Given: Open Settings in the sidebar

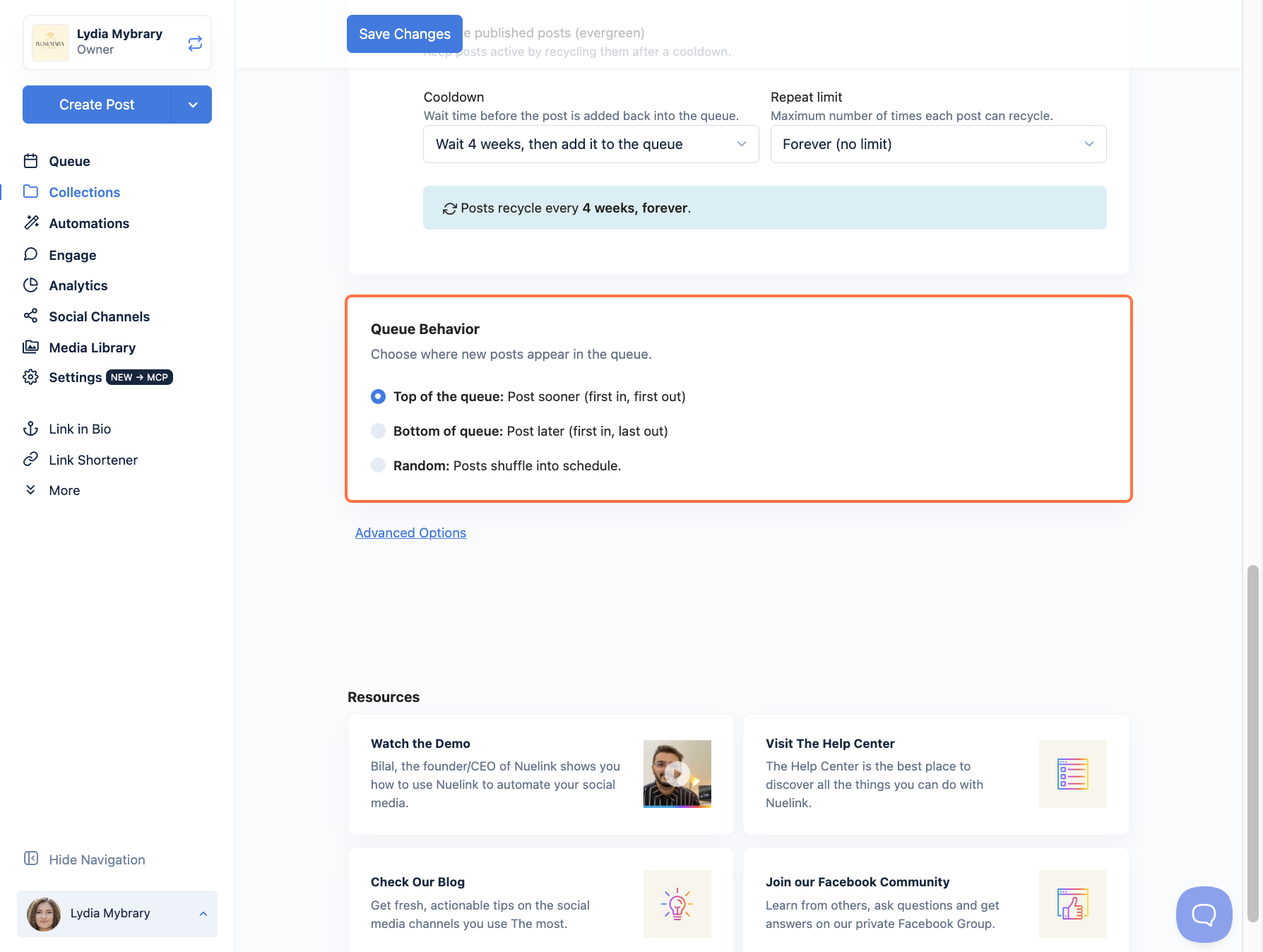Looking at the screenshot, I should click(x=75, y=377).
